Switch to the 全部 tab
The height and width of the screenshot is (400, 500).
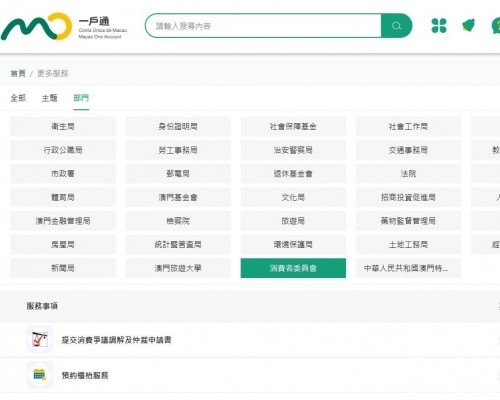coord(18,98)
